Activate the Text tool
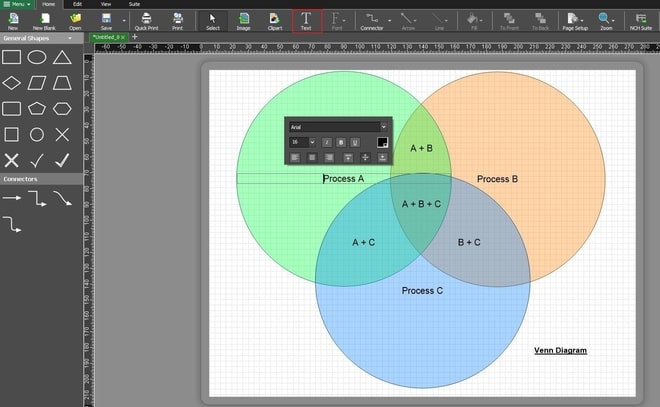660x407 pixels. tap(306, 21)
